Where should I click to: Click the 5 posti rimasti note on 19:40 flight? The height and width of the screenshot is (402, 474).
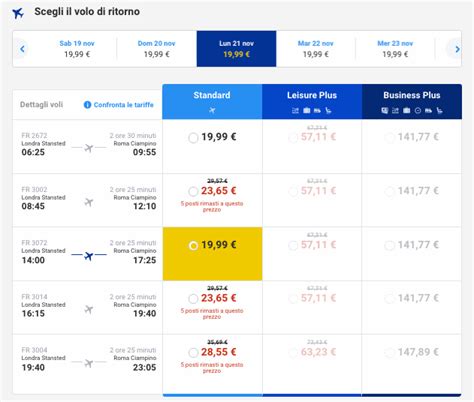coord(212,368)
